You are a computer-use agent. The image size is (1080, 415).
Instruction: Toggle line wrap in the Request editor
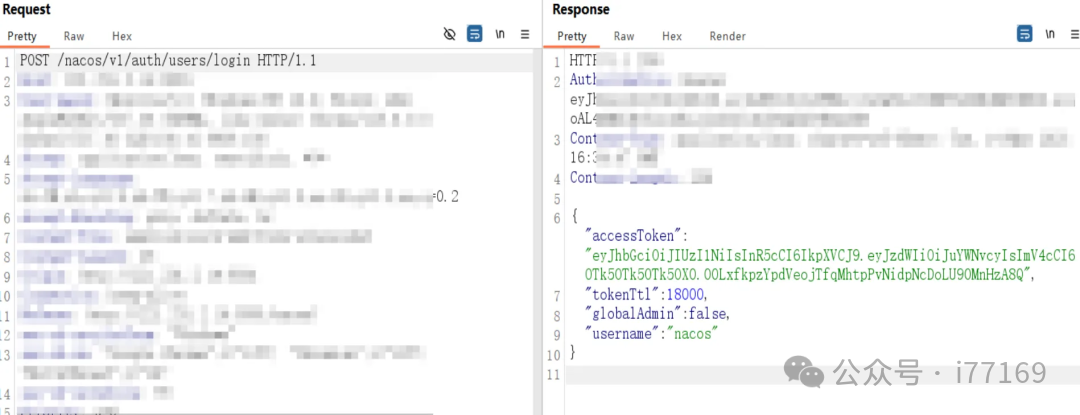(x=475, y=34)
